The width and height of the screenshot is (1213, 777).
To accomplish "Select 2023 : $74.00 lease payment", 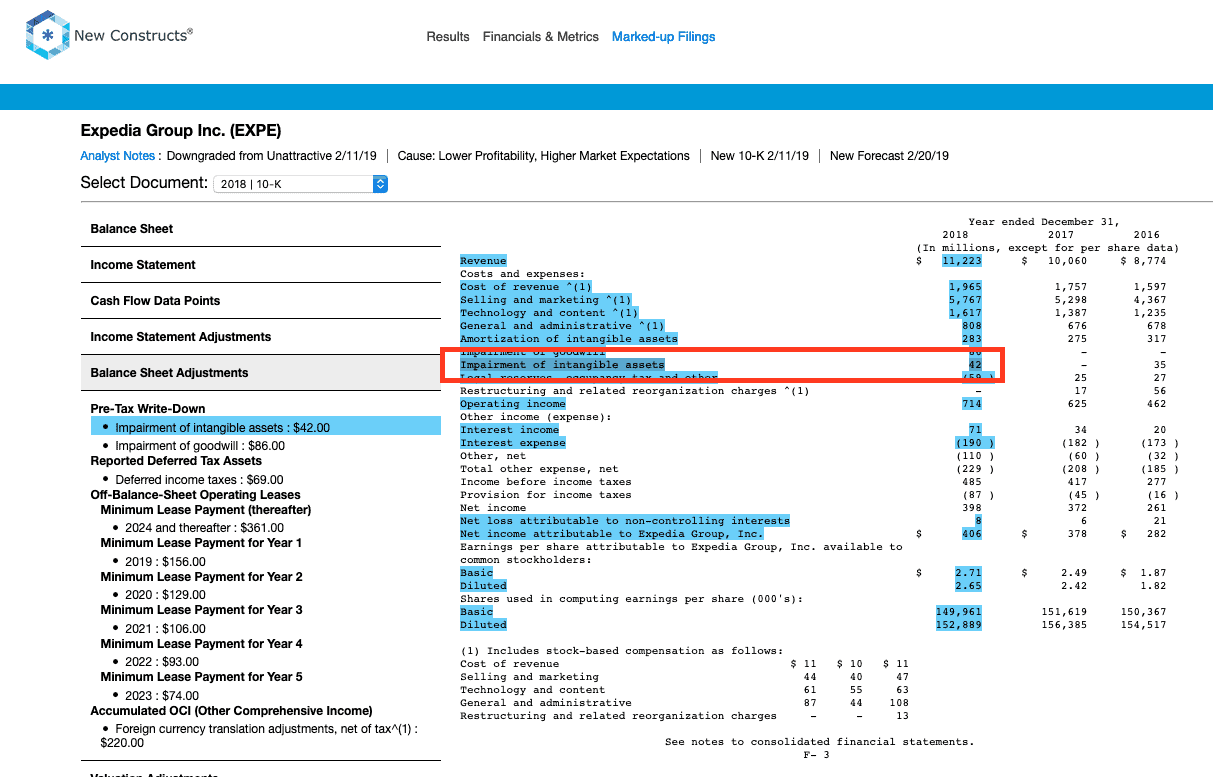I will point(162,696).
